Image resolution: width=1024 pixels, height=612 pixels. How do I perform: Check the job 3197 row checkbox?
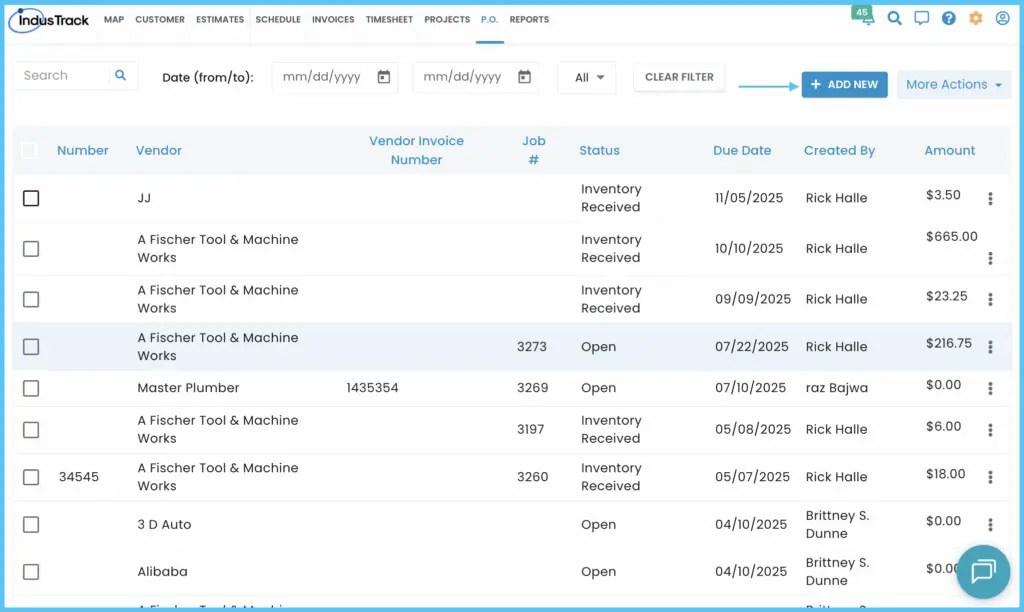31,430
